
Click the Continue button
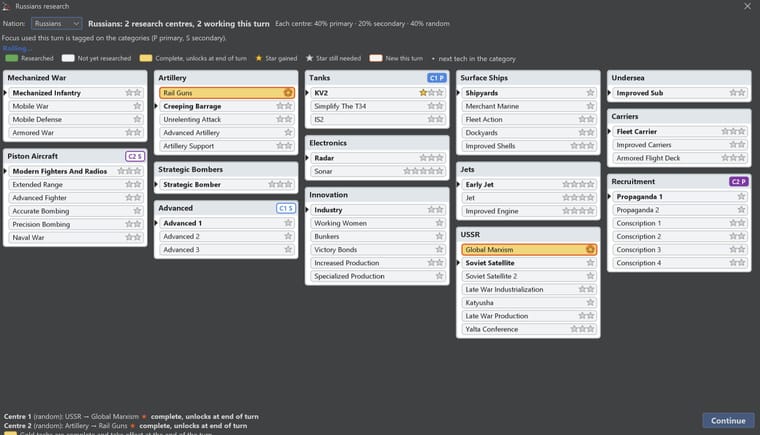728,420
